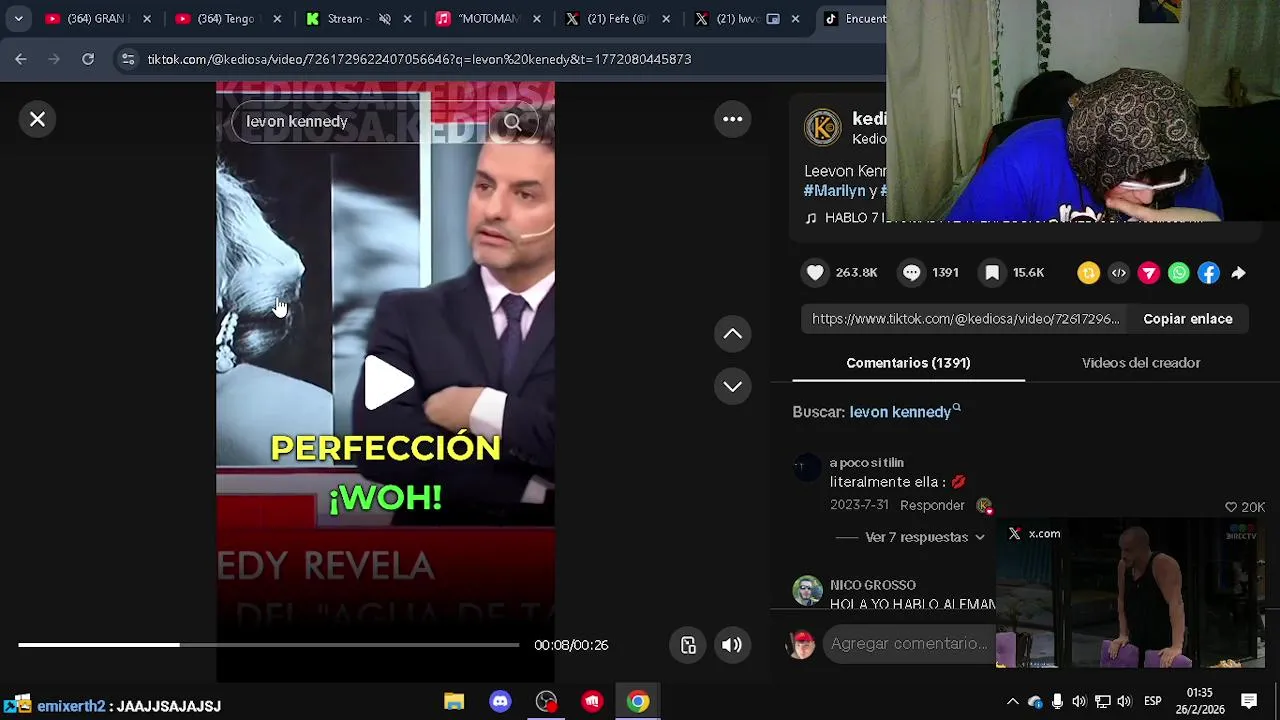Open the 01:35 clock and calendar
Image resolution: width=1280 pixels, height=720 pixels.
[x=1200, y=701]
